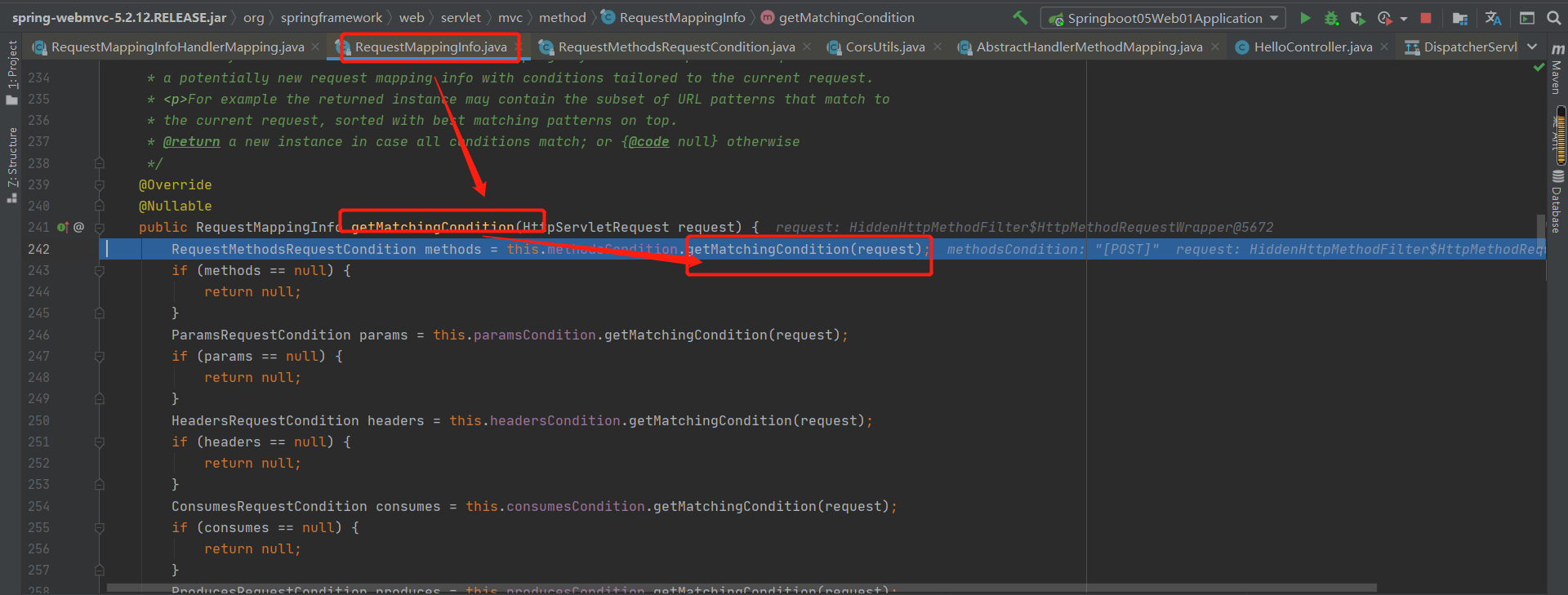Click the servlet breadcrumb segment
Image resolution: width=1568 pixels, height=595 pixels.
coord(461,17)
